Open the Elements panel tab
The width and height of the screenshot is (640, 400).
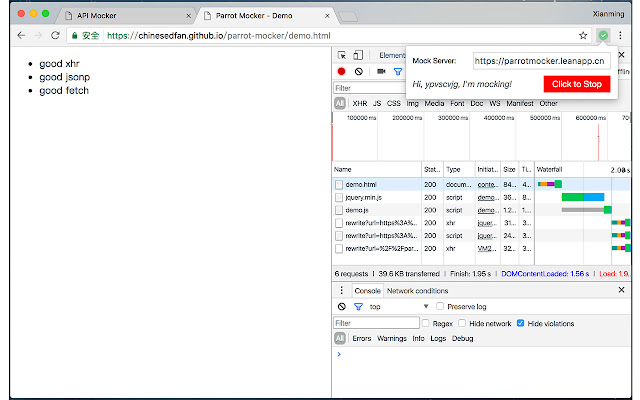pyautogui.click(x=392, y=55)
